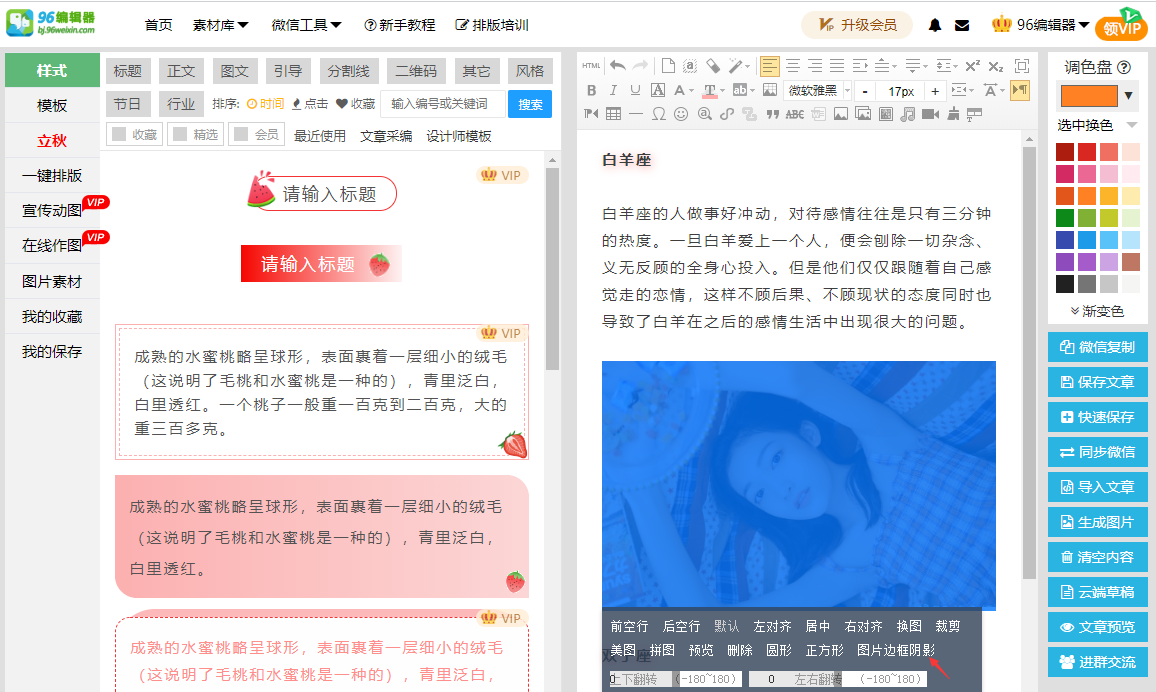
Task: Create a new blank document
Action: (x=668, y=66)
